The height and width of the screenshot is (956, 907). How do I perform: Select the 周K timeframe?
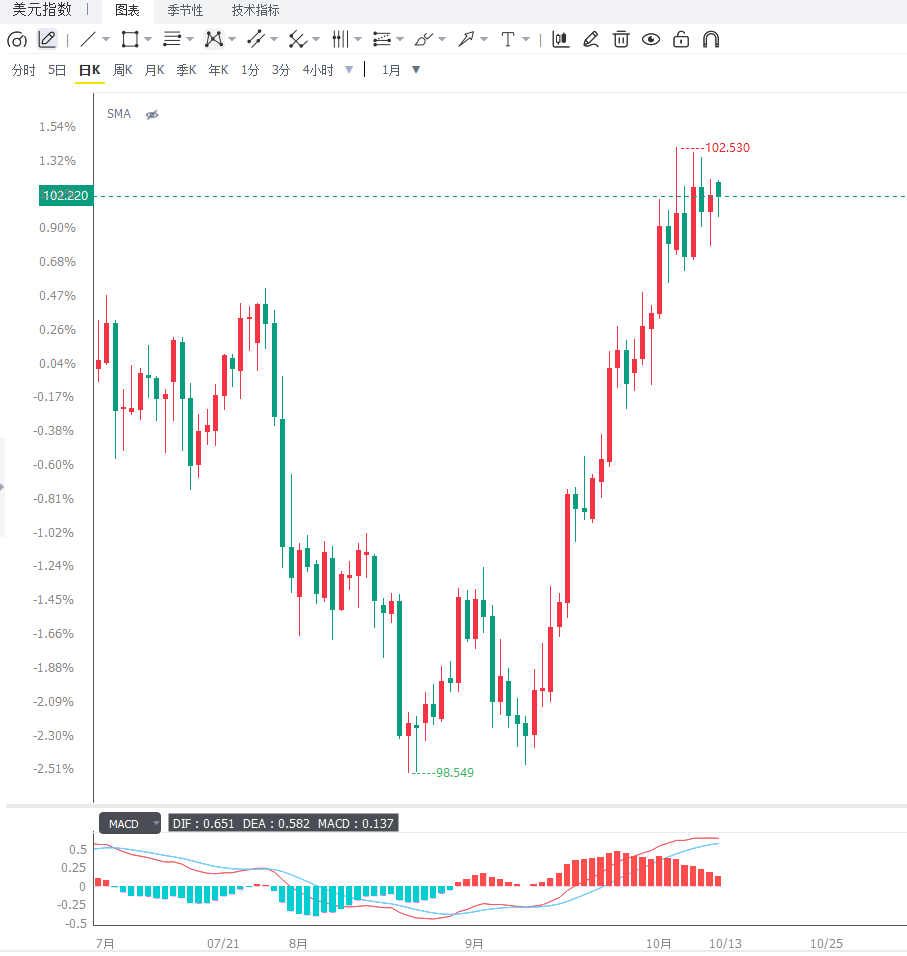pyautogui.click(x=123, y=70)
